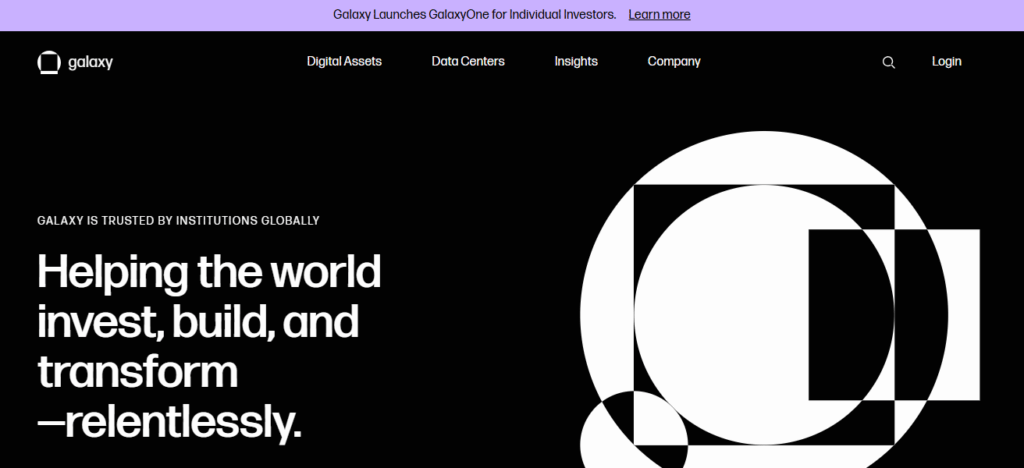Click the galaxy wordmark text
Viewport: 1024px width, 468px height.
click(90, 63)
